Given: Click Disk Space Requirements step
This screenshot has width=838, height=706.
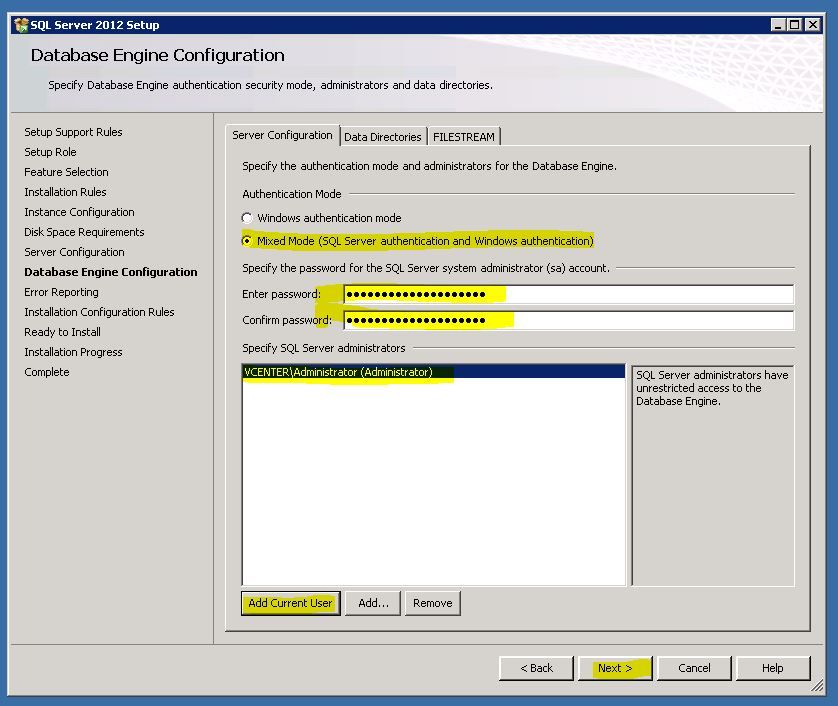Looking at the screenshot, I should [84, 232].
